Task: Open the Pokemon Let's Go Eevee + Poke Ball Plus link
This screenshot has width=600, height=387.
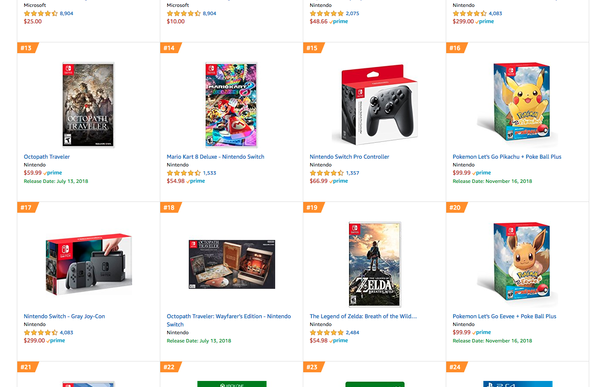Action: (504, 316)
